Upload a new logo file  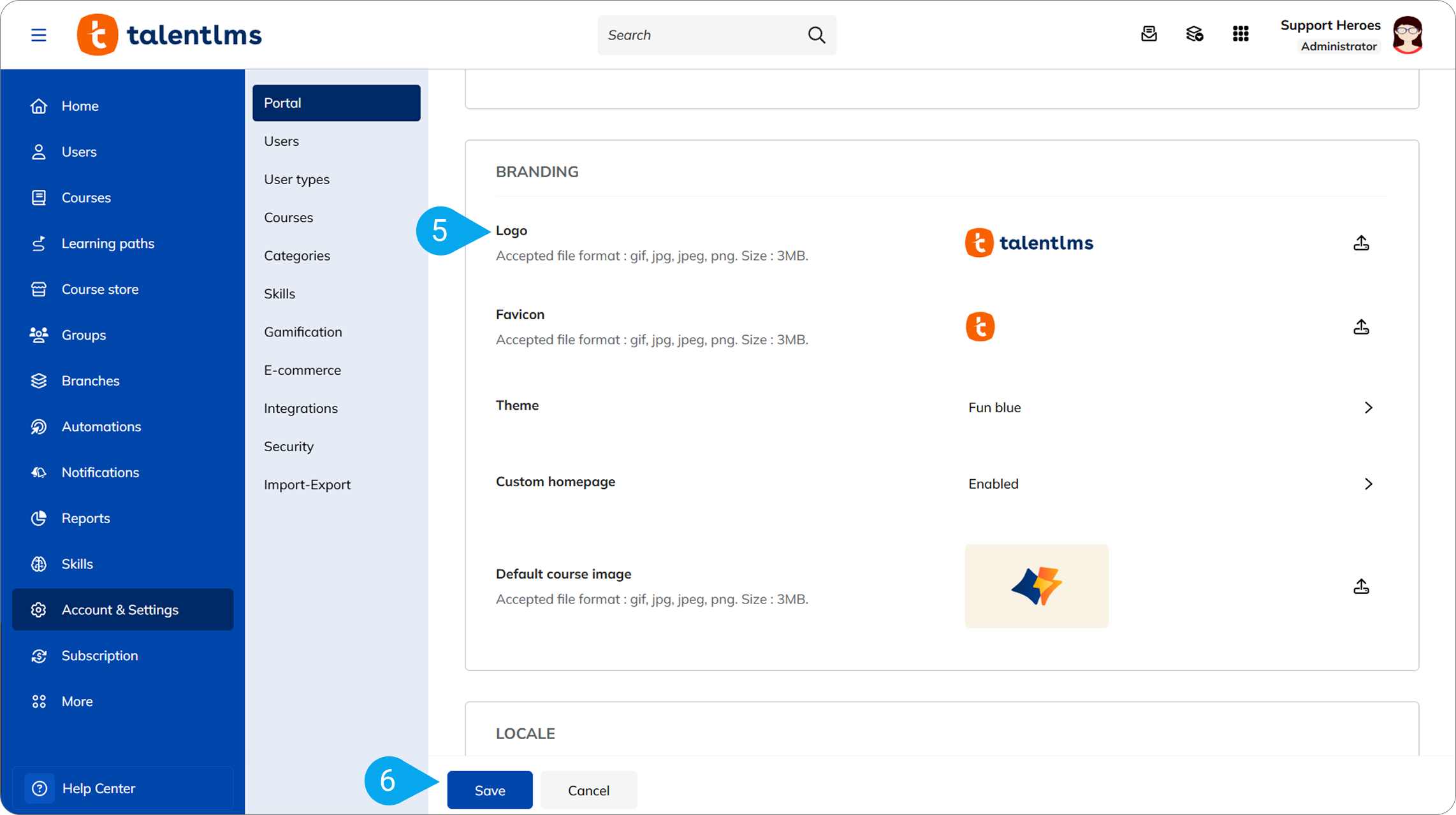[x=1361, y=243]
